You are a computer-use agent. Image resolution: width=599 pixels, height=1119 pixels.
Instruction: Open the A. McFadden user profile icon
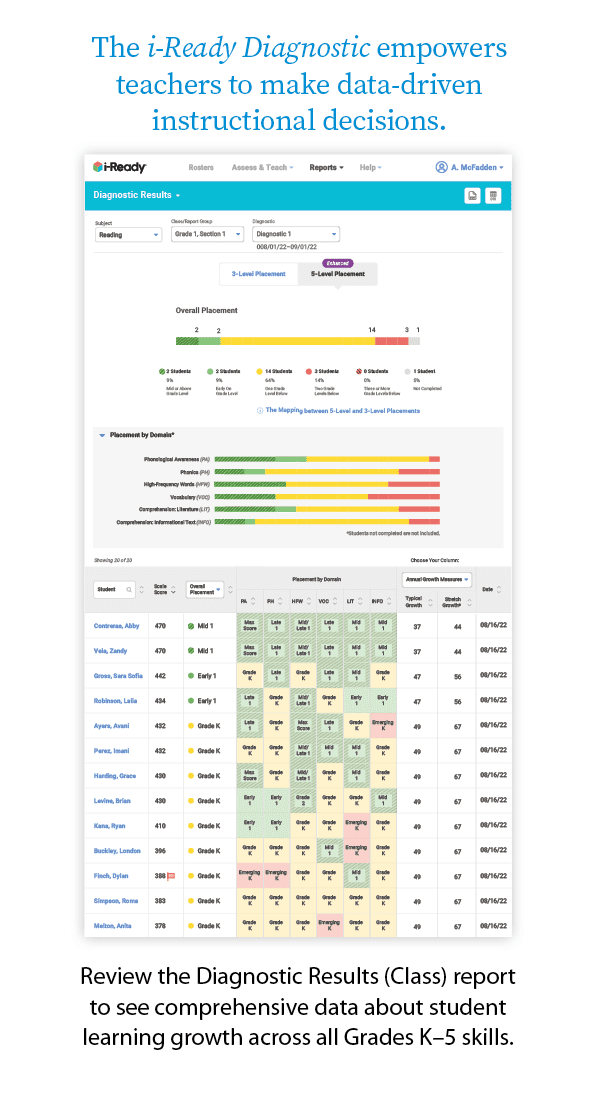(x=441, y=167)
